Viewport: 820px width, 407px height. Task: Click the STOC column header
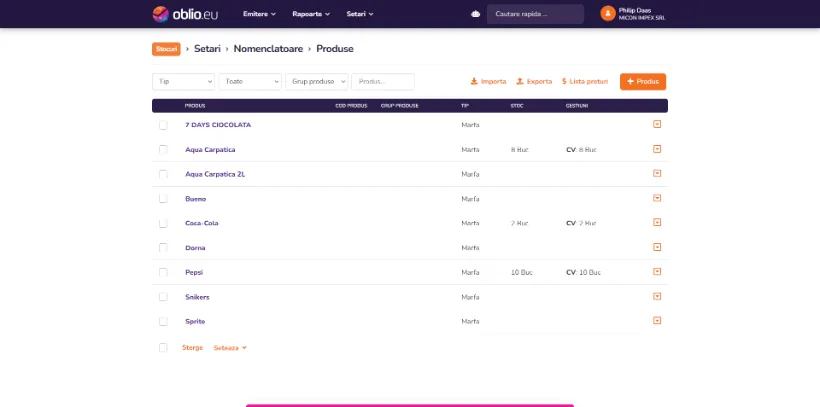517,106
